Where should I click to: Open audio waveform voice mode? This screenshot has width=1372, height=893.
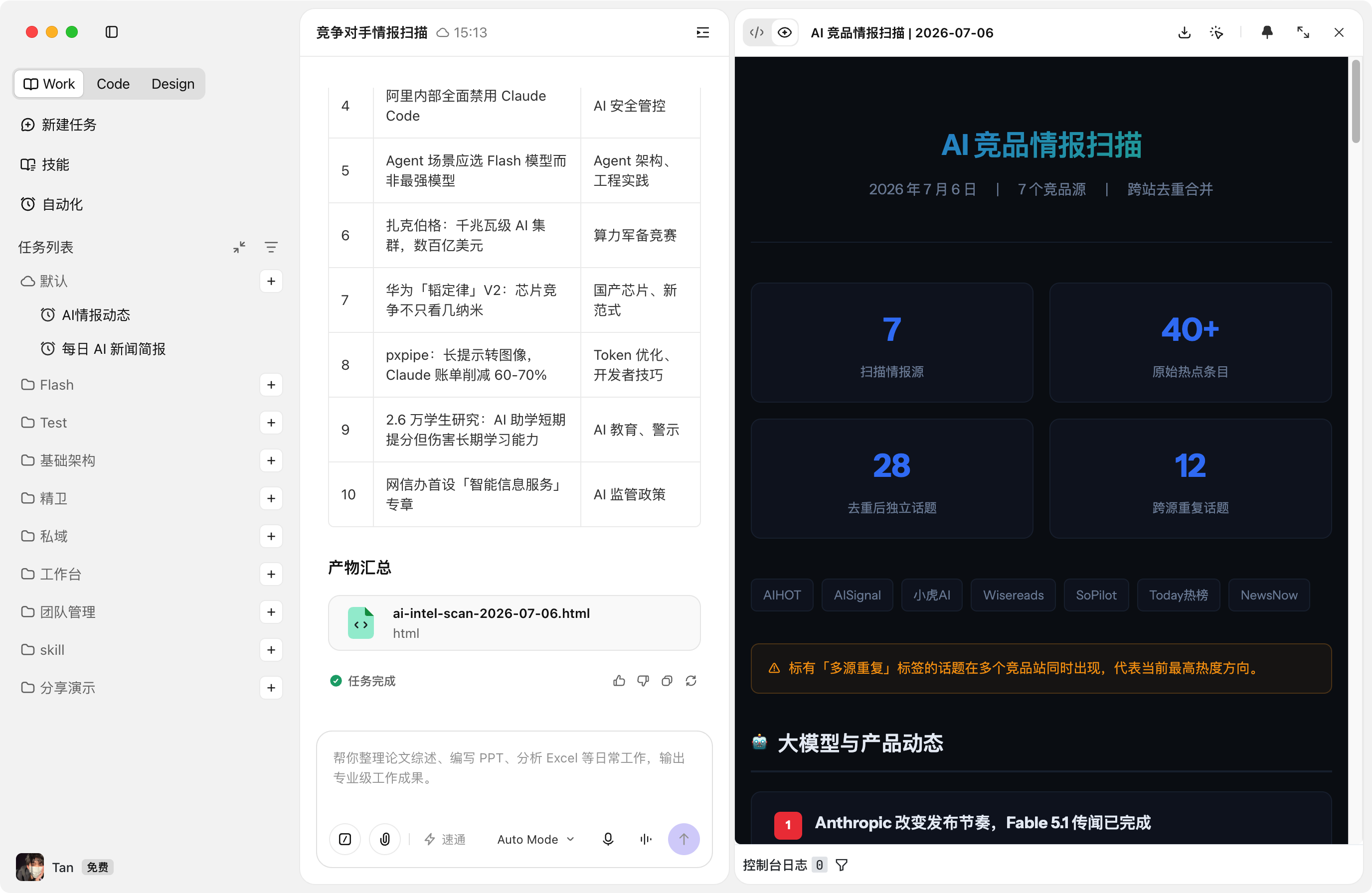[x=646, y=839]
